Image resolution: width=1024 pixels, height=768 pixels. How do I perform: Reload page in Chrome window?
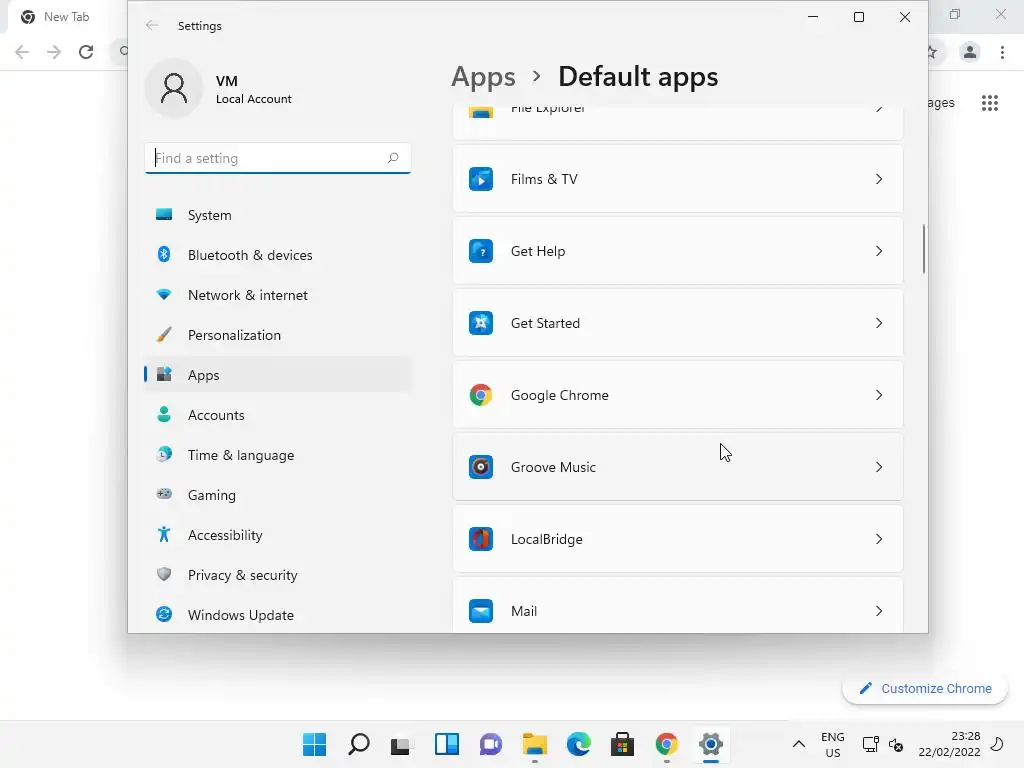click(86, 52)
